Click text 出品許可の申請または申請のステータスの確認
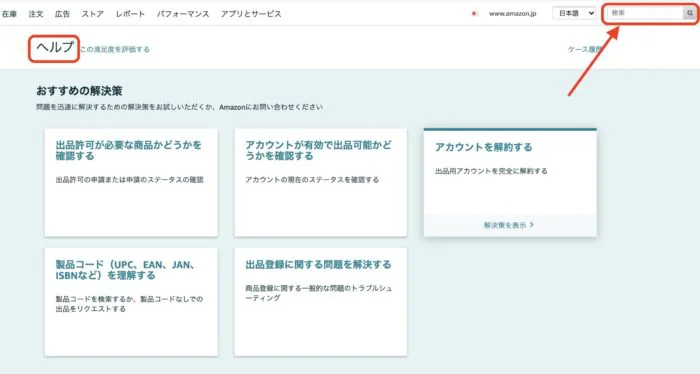 tap(129, 180)
